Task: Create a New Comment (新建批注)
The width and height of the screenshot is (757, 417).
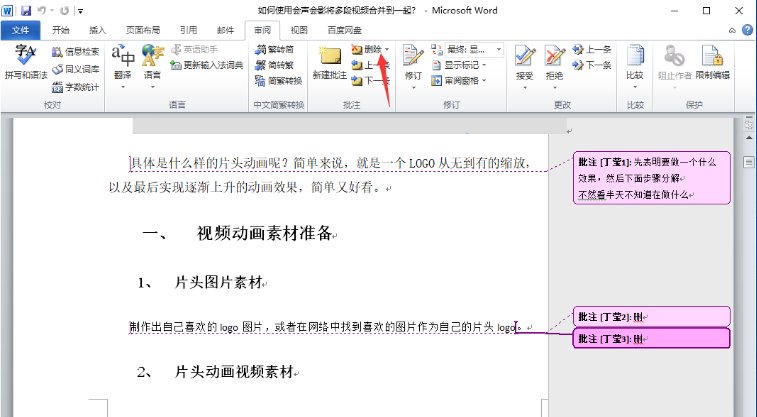Action: (x=330, y=63)
